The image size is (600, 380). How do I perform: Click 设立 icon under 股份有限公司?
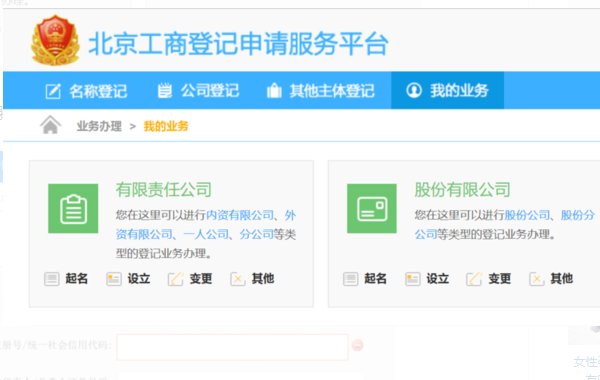coord(412,279)
